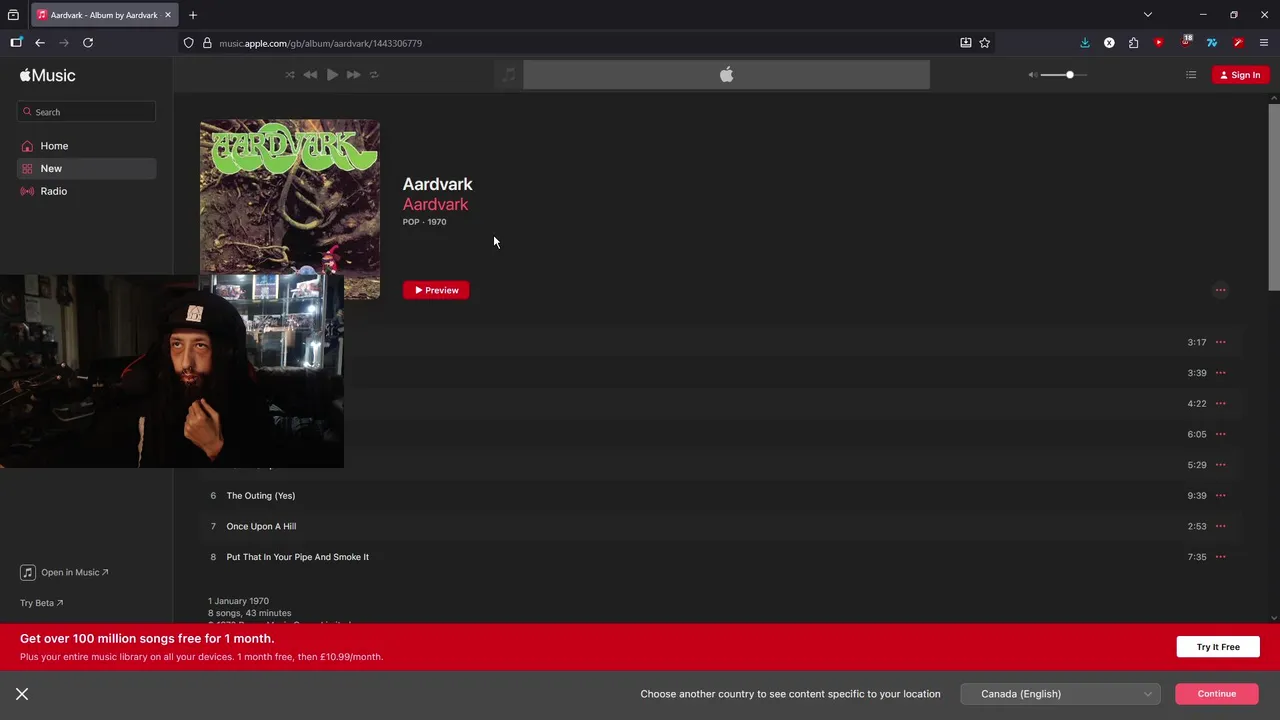Screen dimensions: 1280x720
Task: Open the site padlock security info
Action: click(207, 43)
